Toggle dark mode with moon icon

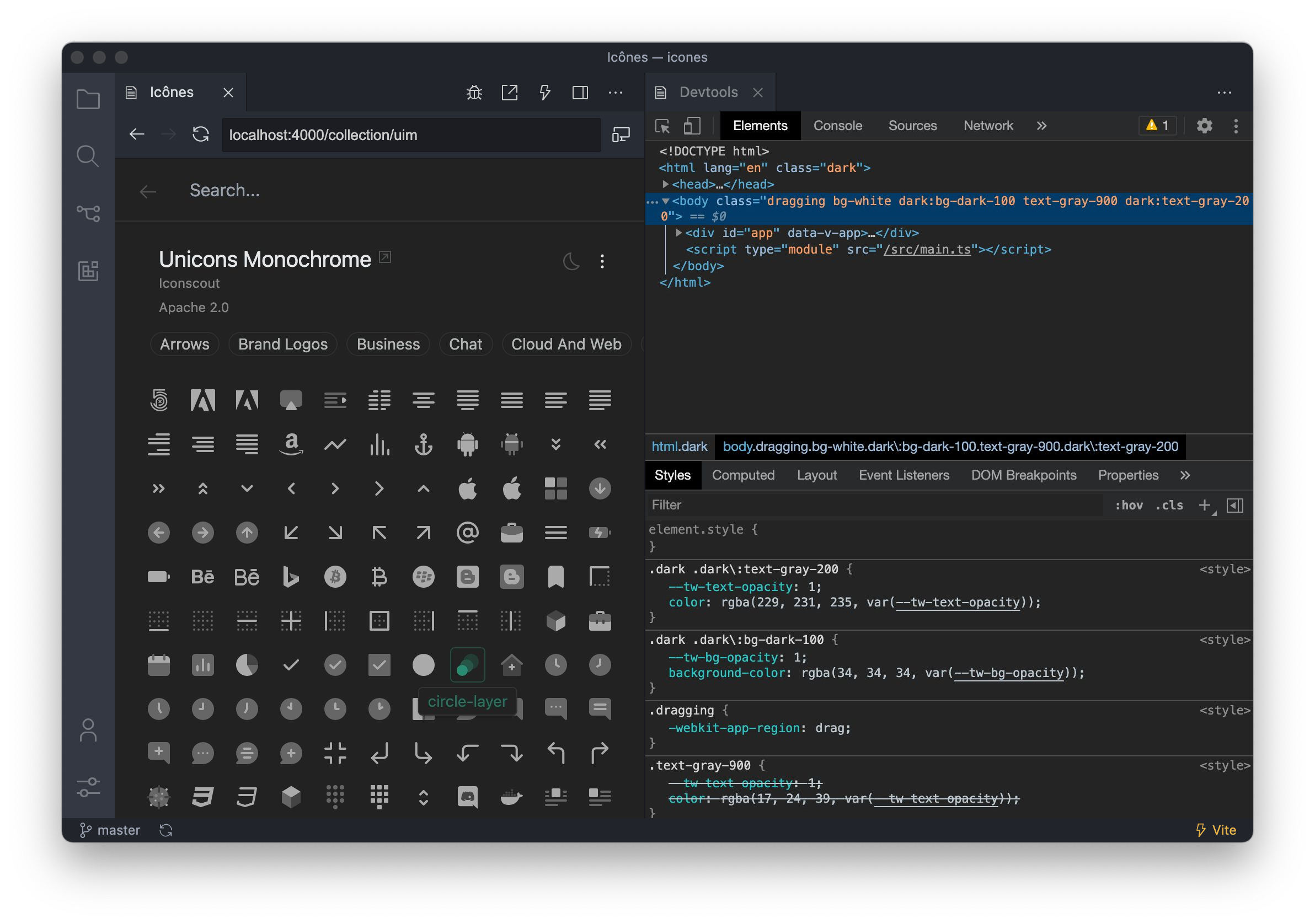[570, 260]
